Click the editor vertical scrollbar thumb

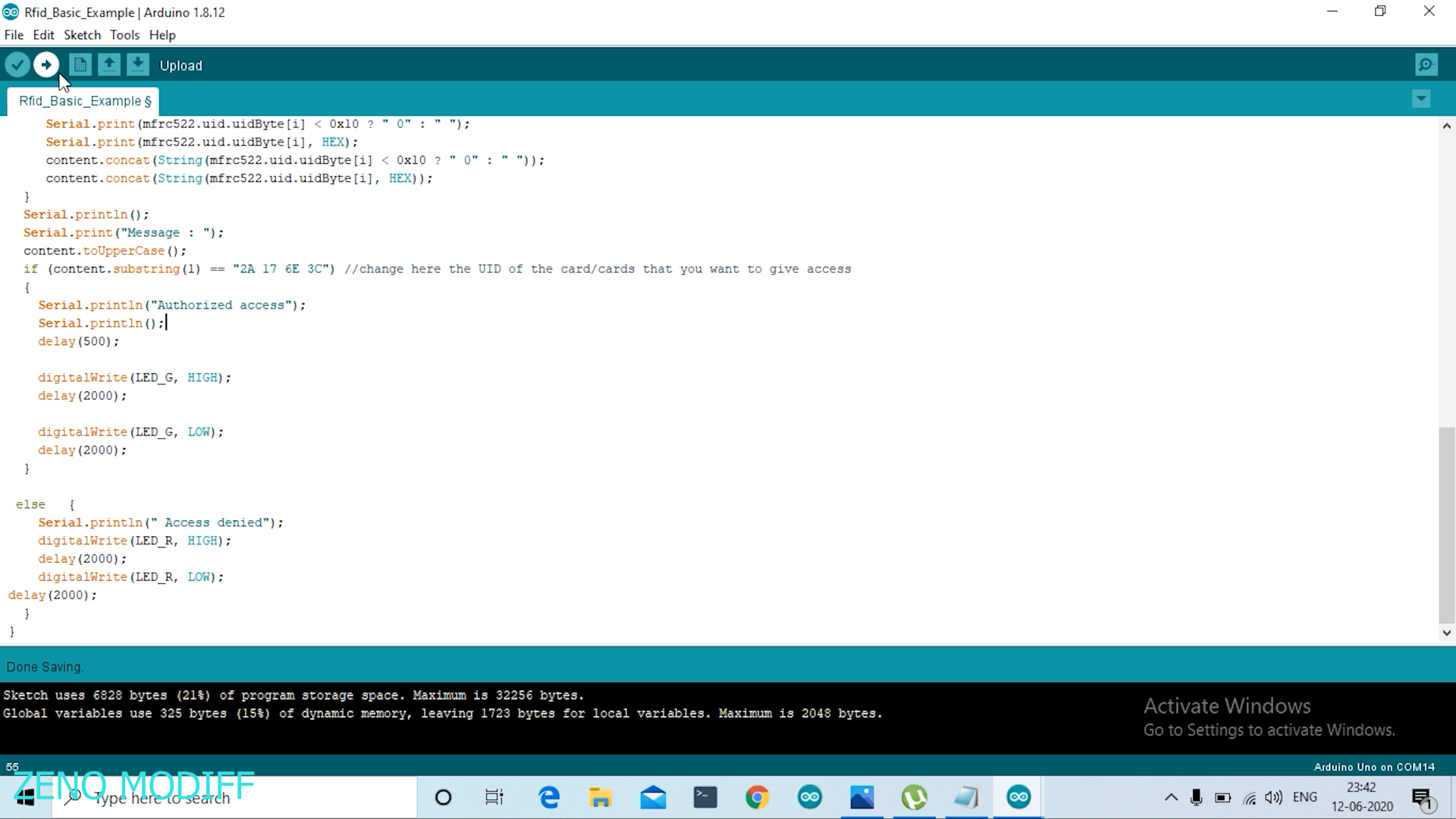coord(1447,525)
